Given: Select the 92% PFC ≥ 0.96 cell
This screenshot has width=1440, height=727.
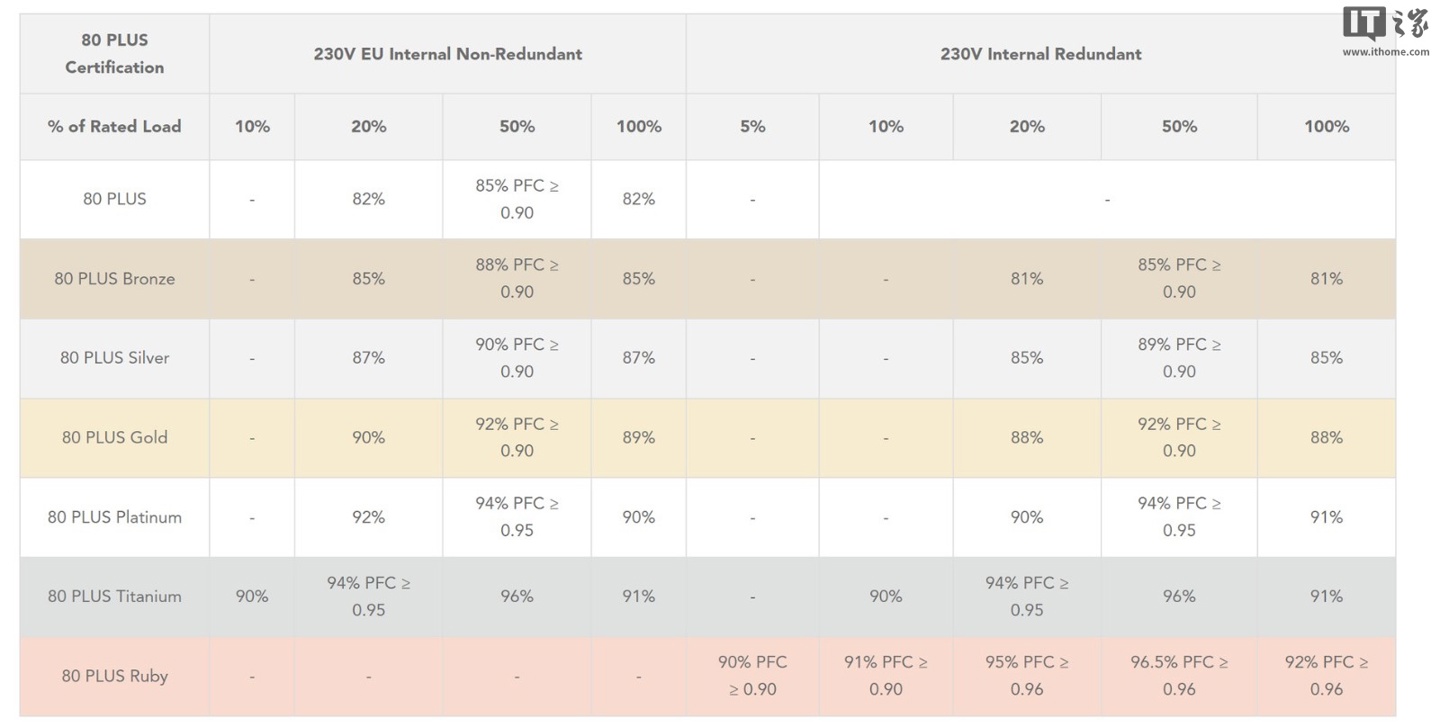Looking at the screenshot, I should 1326,675.
